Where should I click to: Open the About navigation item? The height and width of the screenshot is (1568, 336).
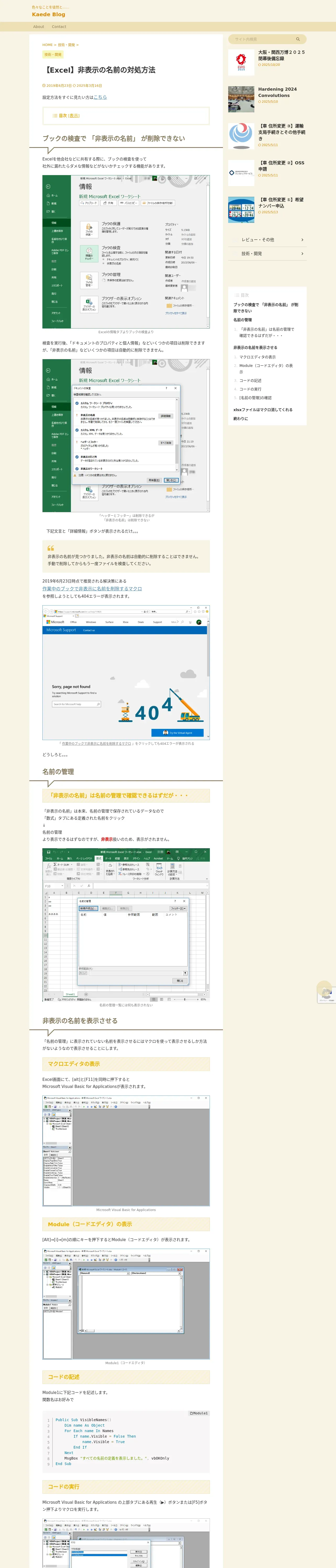[38, 27]
